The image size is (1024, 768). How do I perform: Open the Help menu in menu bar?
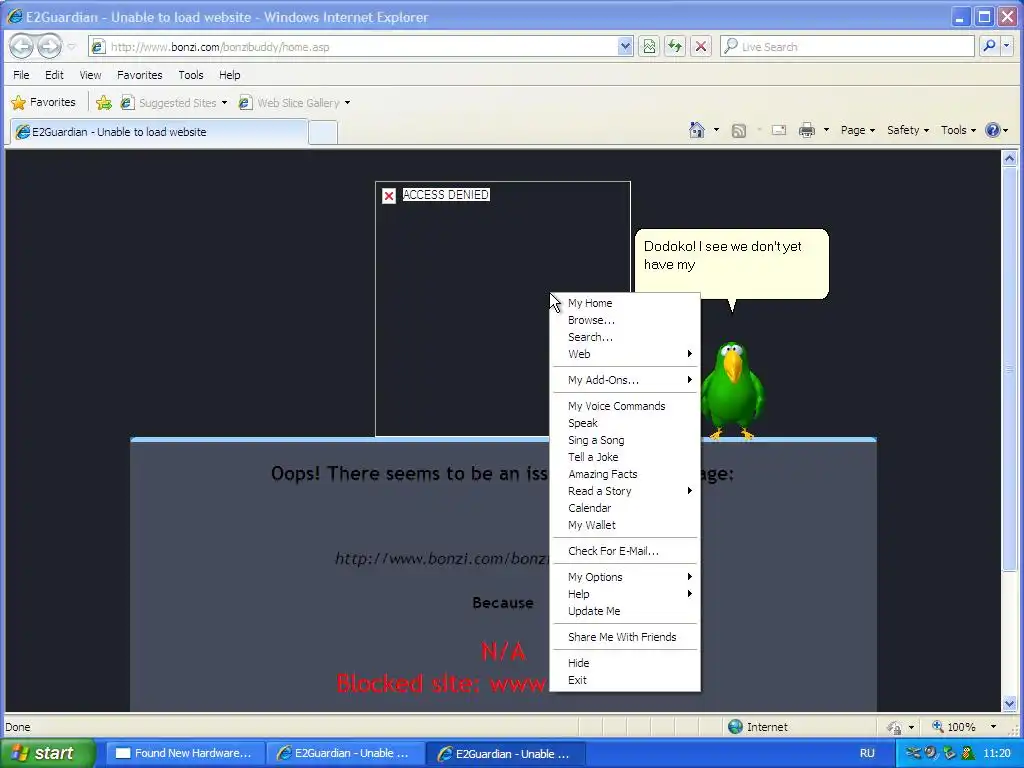[229, 75]
